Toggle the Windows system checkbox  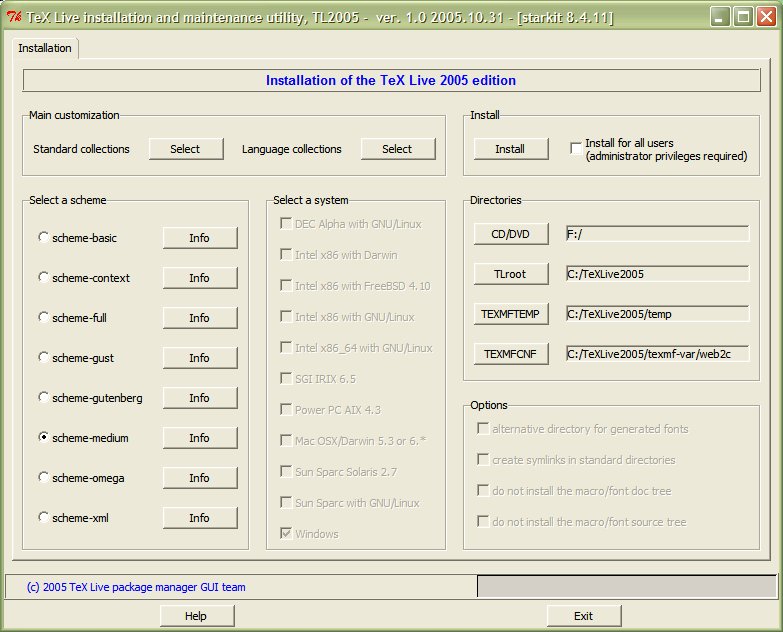coord(286,533)
